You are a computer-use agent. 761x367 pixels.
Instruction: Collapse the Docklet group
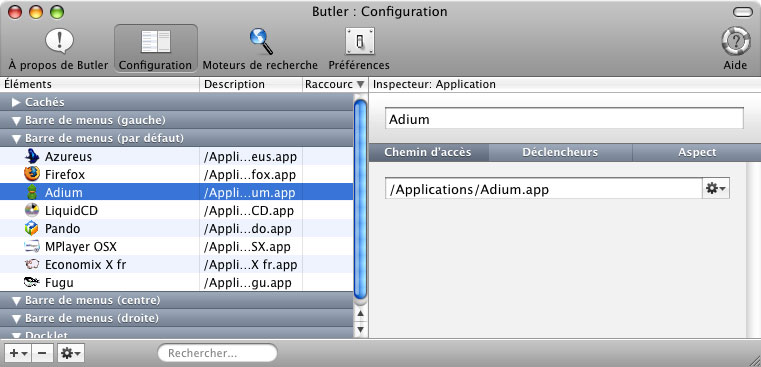coord(17,335)
